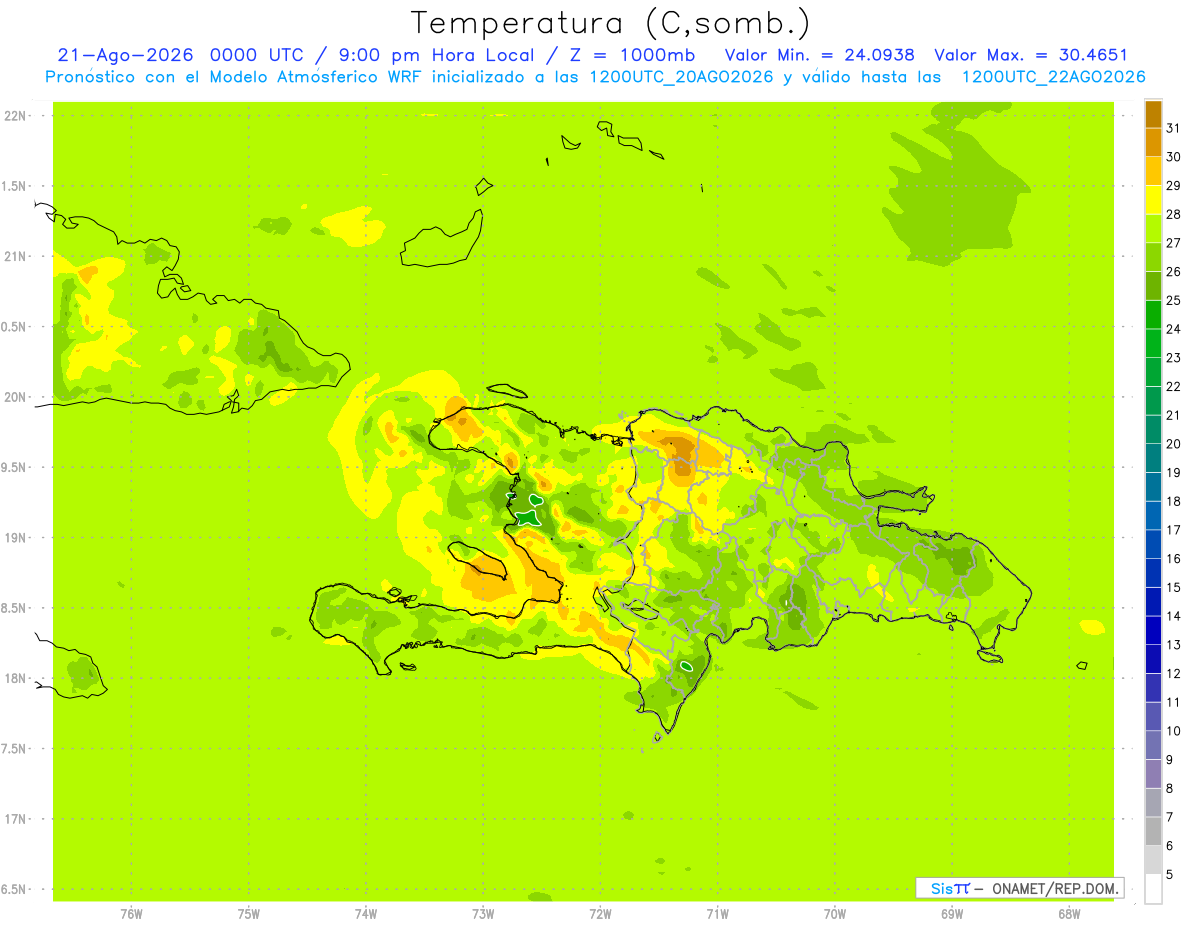Click the 'Temperatura (C,somb.)' map title

[x=610, y=23]
